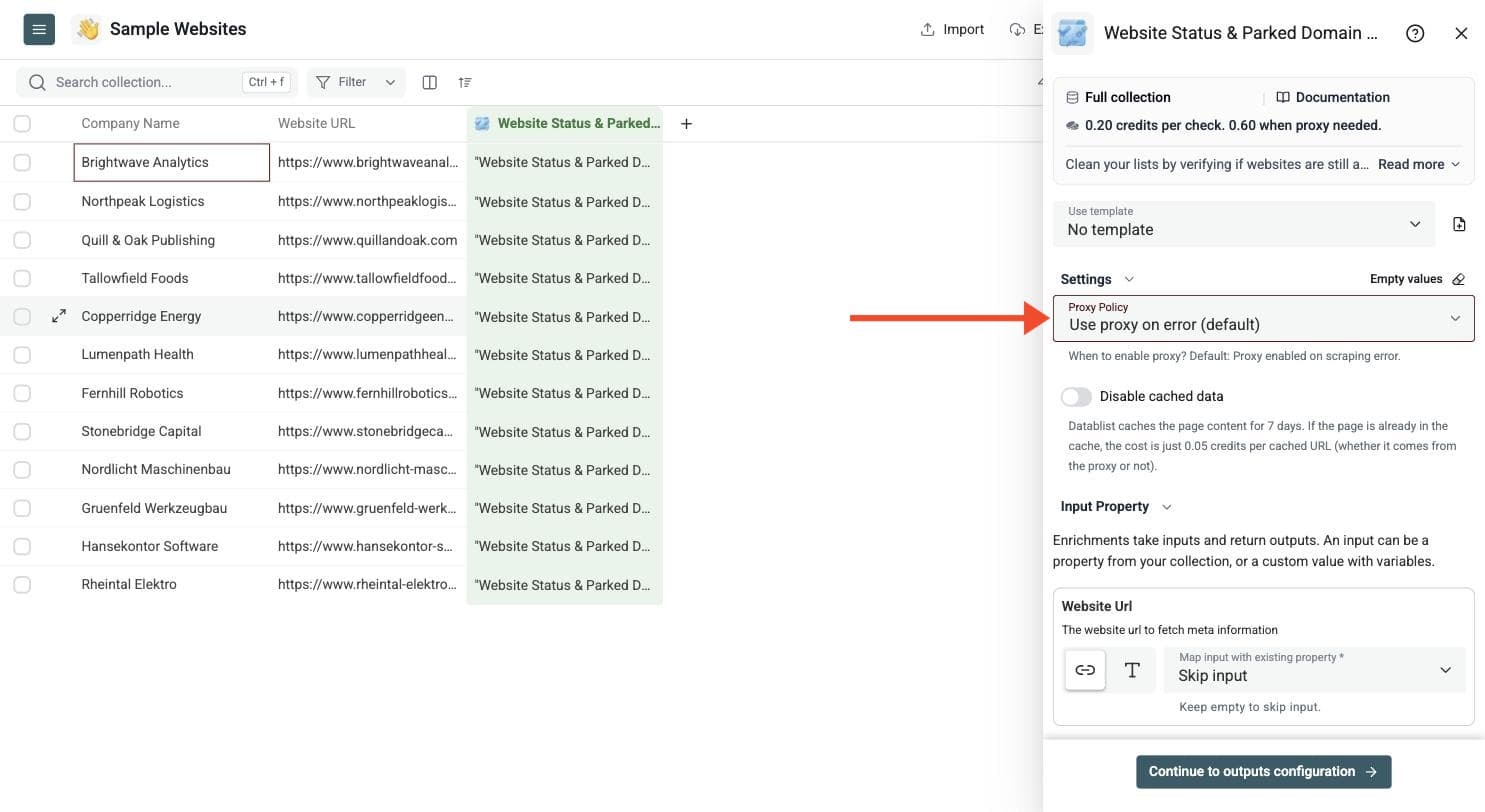The image size is (1485, 812).
Task: Check the Rheintal Elektro row checkbox
Action: [22, 585]
